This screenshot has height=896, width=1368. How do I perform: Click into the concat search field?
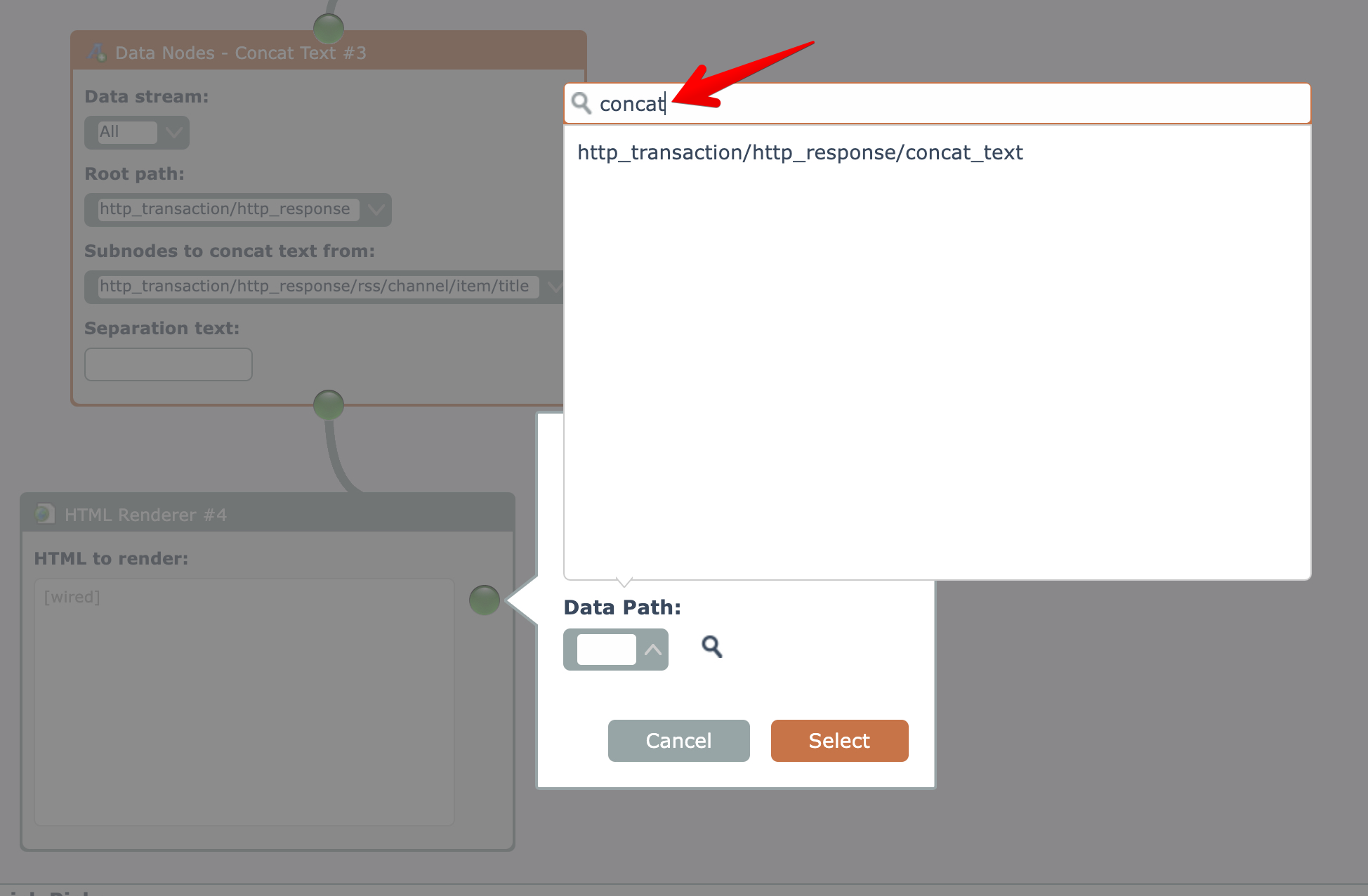click(x=948, y=104)
